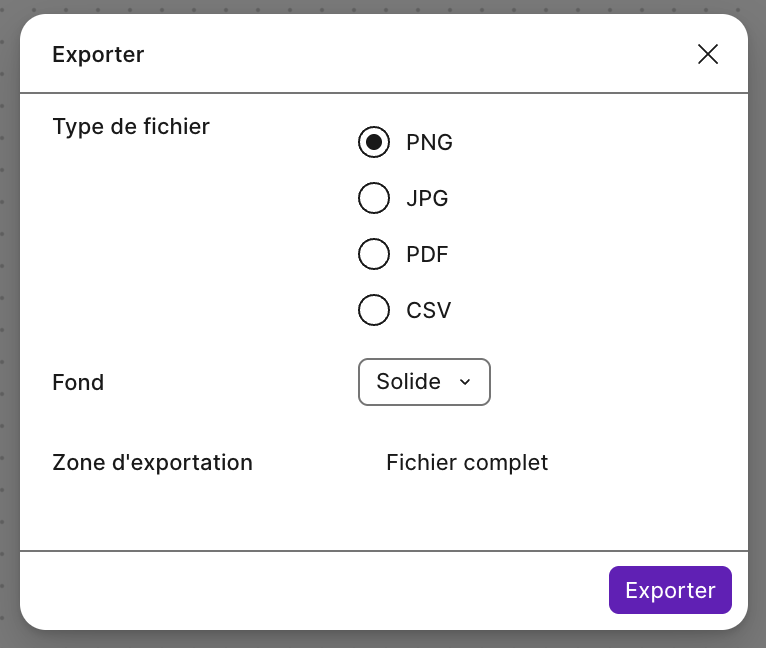Viewport: 766px width, 648px height.
Task: Close the Exporter dialog with the X
Action: click(708, 54)
